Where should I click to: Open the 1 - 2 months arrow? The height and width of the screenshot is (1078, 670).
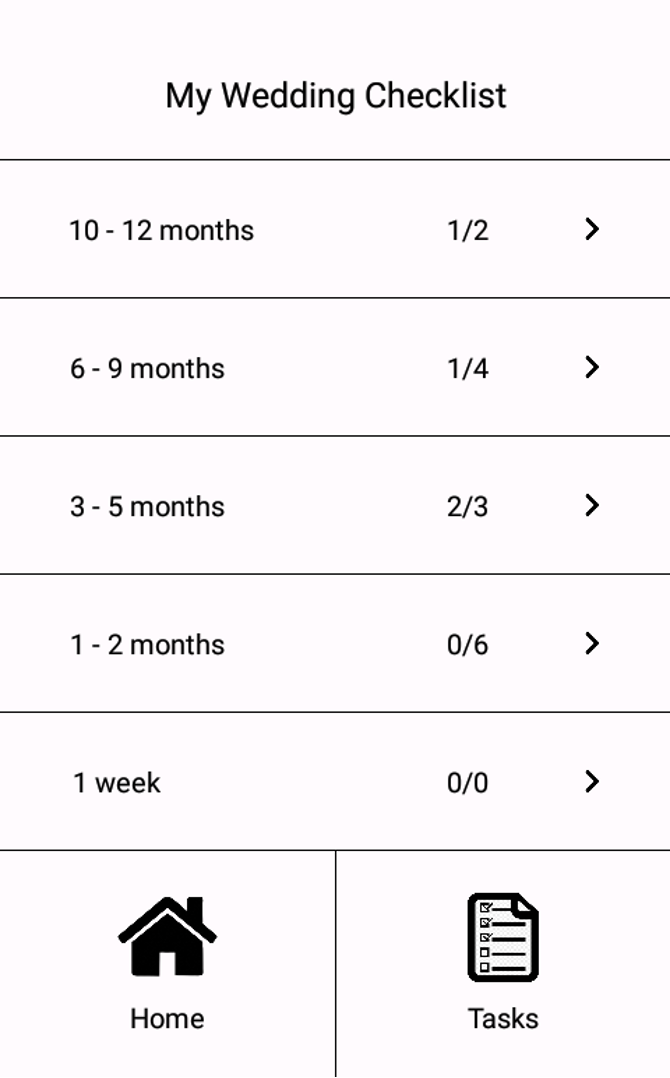(592, 643)
